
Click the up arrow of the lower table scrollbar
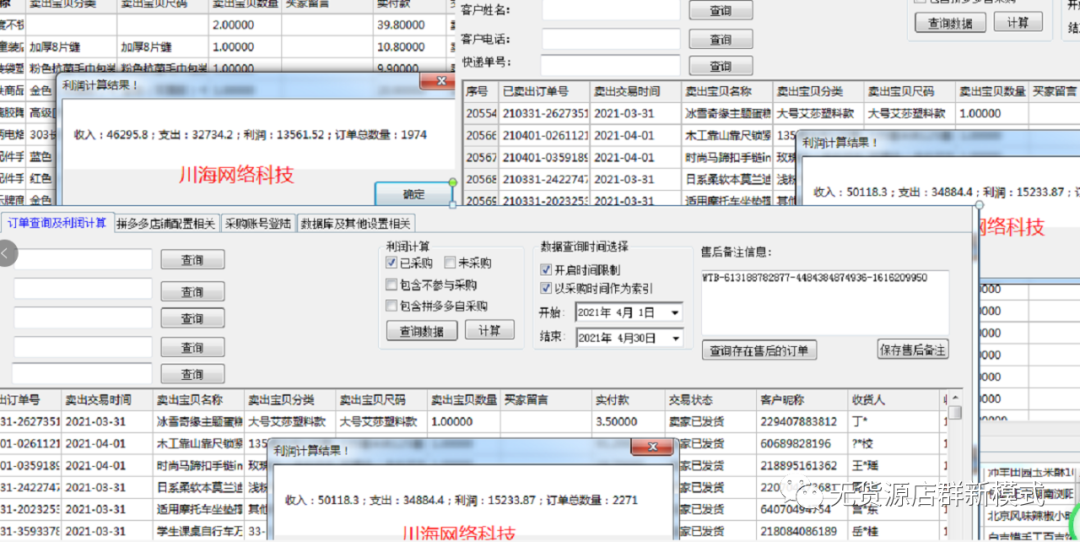click(955, 399)
